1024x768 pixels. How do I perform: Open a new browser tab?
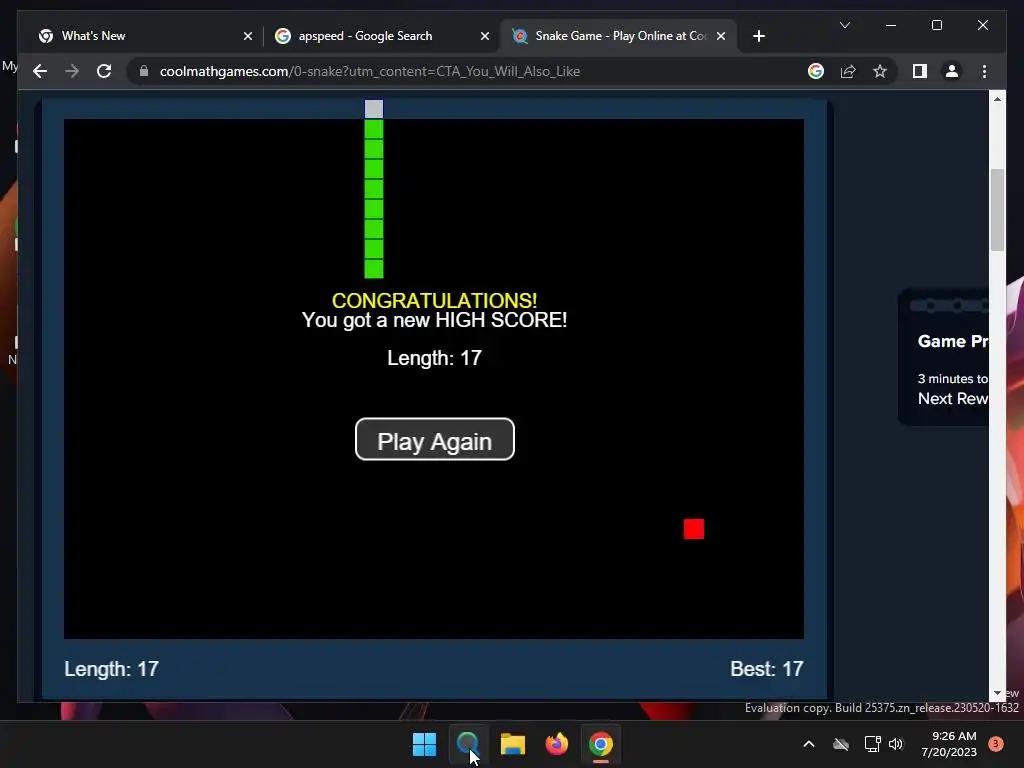point(758,37)
